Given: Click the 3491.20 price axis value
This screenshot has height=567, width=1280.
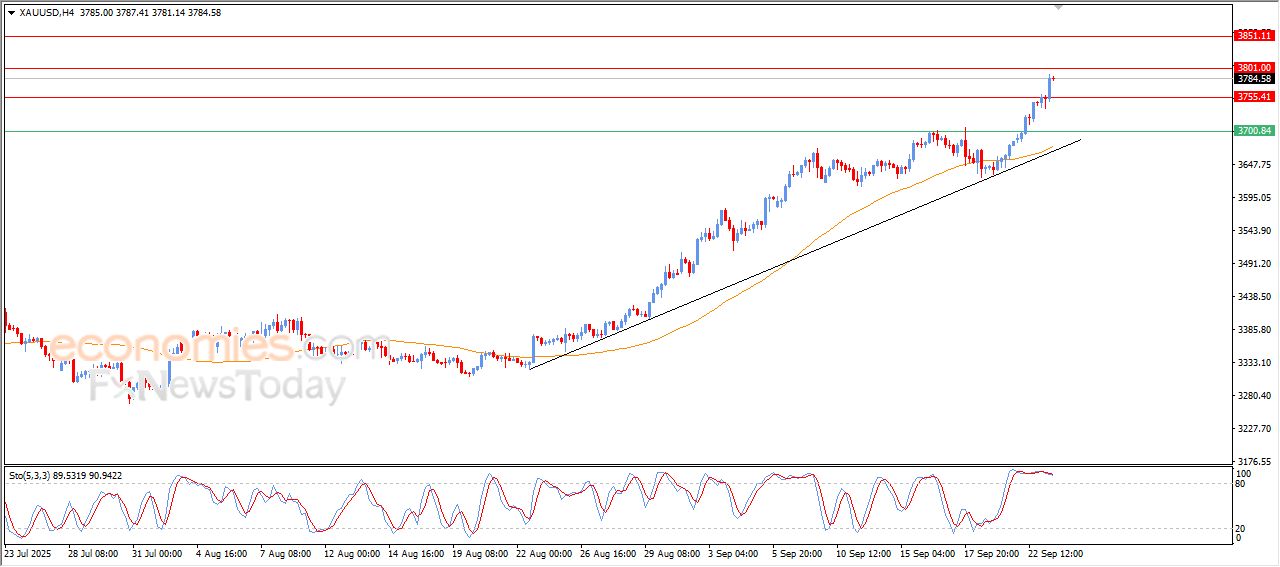Looking at the screenshot, I should [1254, 264].
